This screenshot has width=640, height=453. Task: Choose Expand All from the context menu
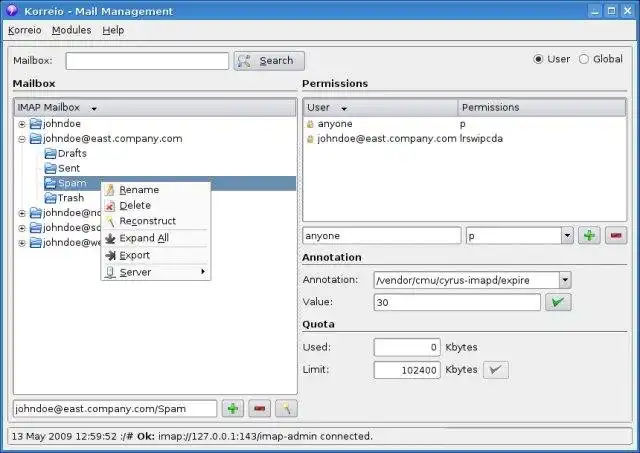(156, 238)
